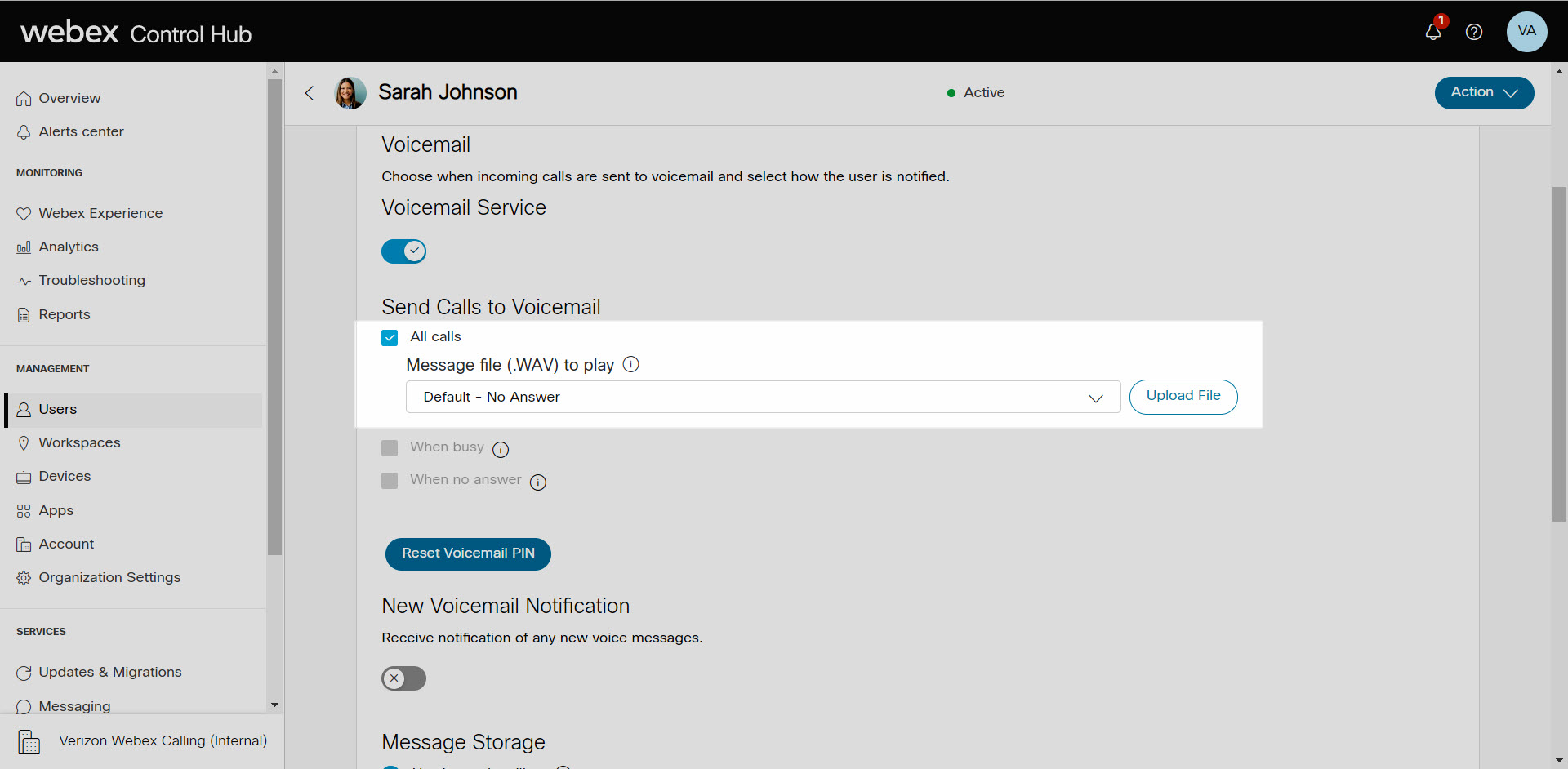The width and height of the screenshot is (1568, 769).
Task: Open the Default - No Answer dropdown
Action: coord(763,398)
